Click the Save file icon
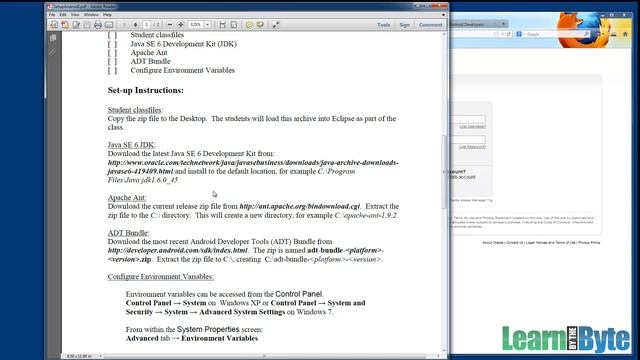 87,25
